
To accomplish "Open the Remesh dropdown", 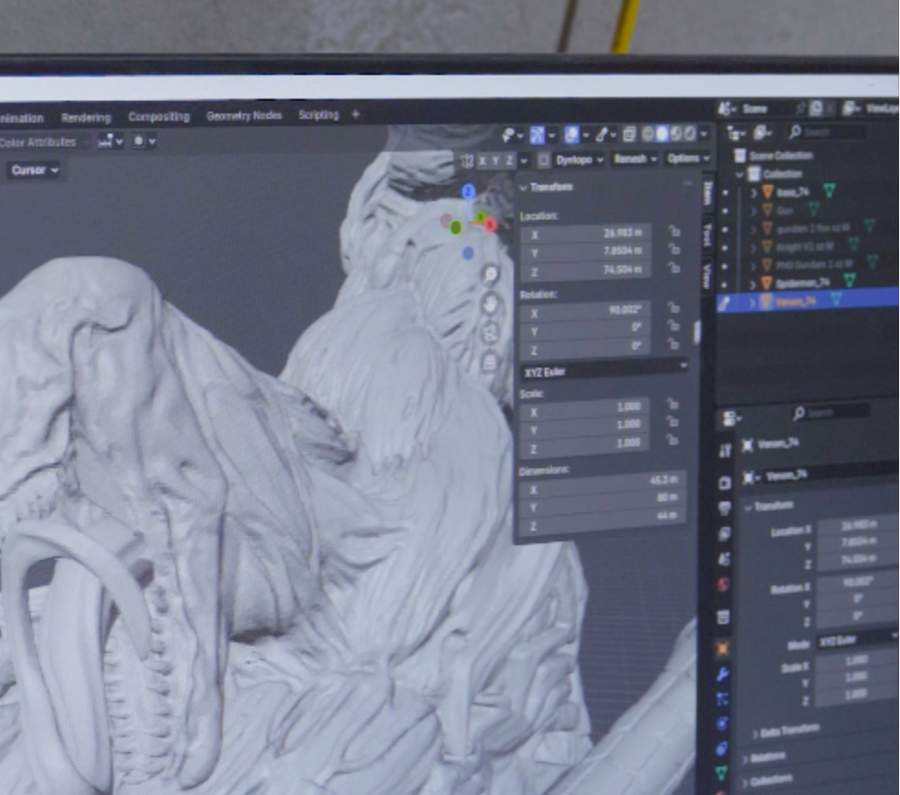I will pyautogui.click(x=635, y=159).
